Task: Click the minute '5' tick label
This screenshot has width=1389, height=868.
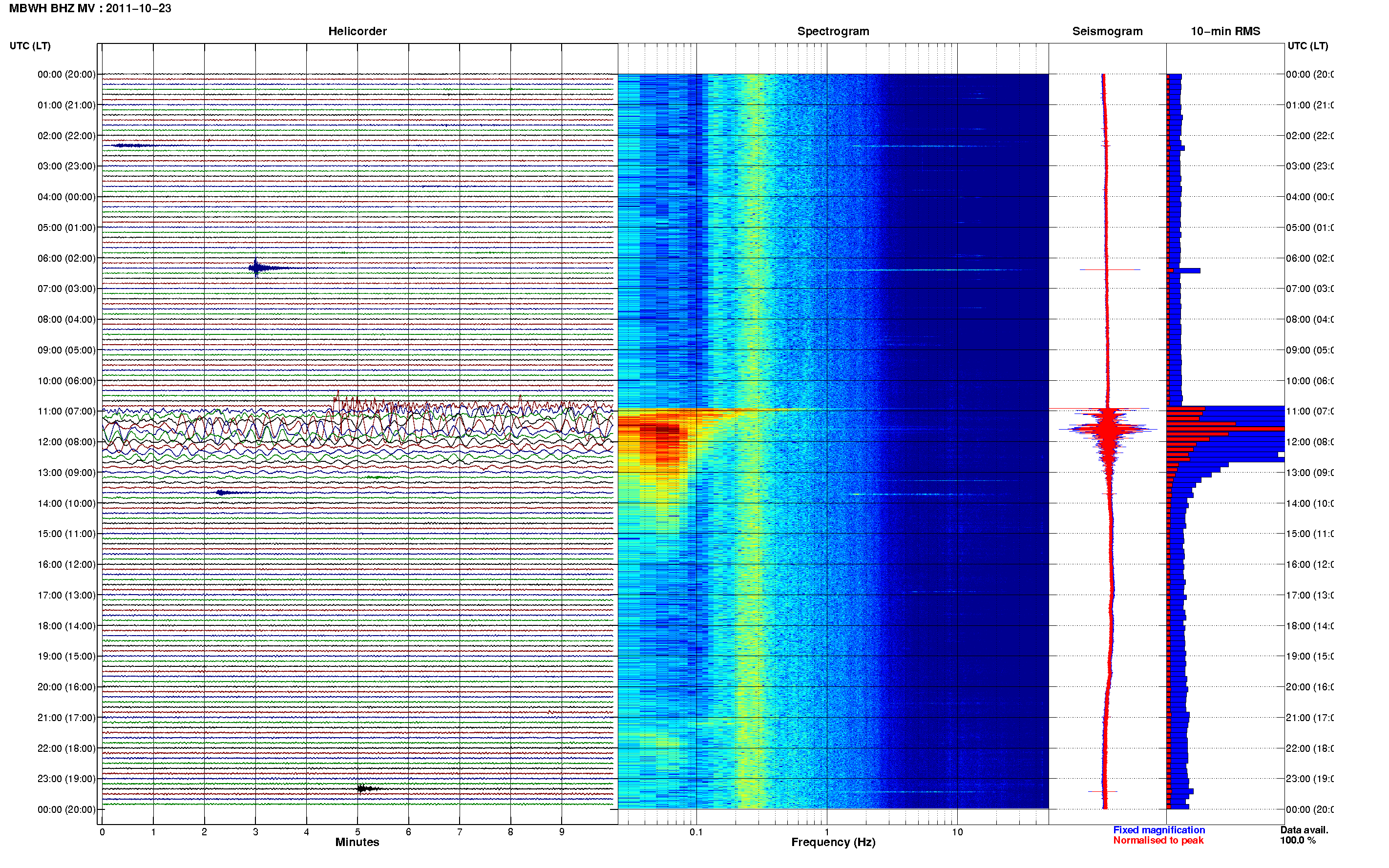Action: [x=358, y=832]
